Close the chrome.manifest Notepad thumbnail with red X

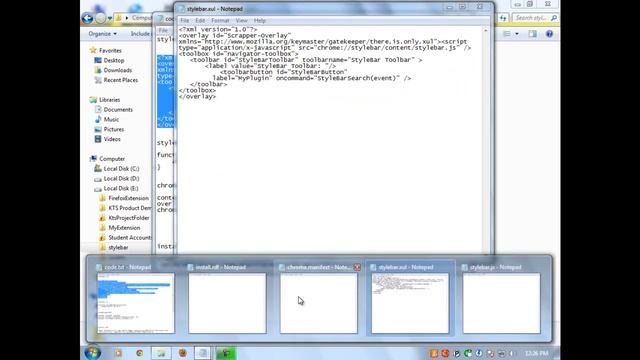pos(357,267)
